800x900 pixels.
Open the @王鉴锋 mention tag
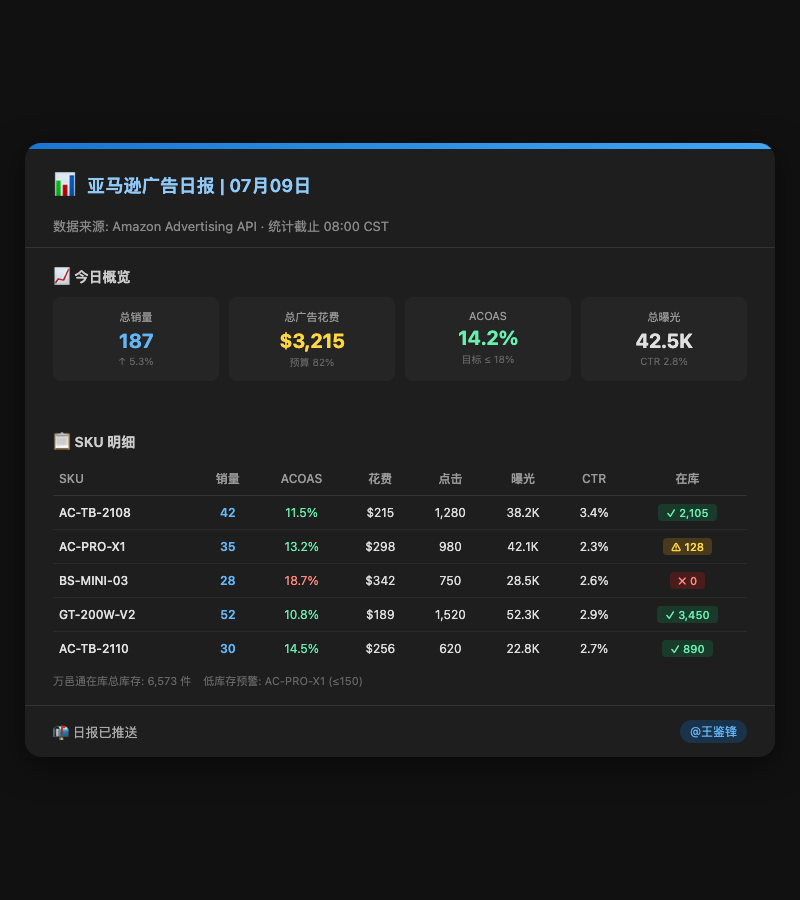[x=713, y=732]
